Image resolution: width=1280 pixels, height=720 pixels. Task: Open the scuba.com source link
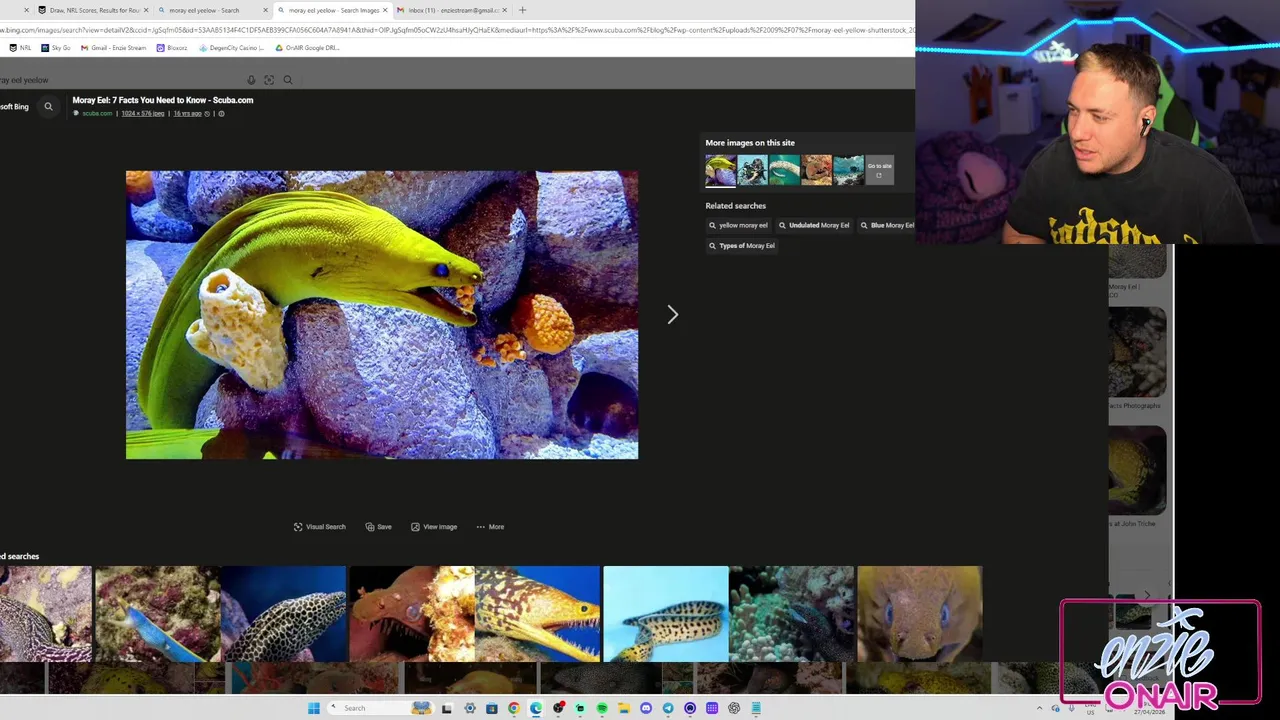pyautogui.click(x=96, y=114)
